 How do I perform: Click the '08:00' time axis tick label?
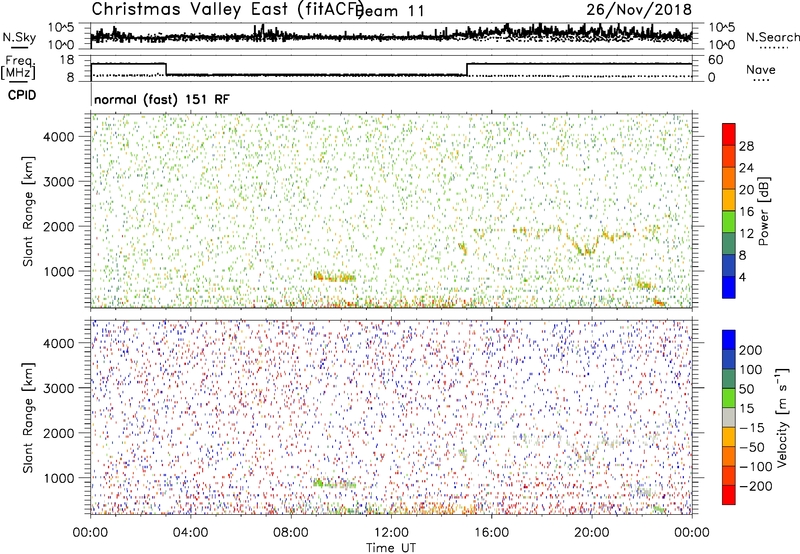coord(291,533)
